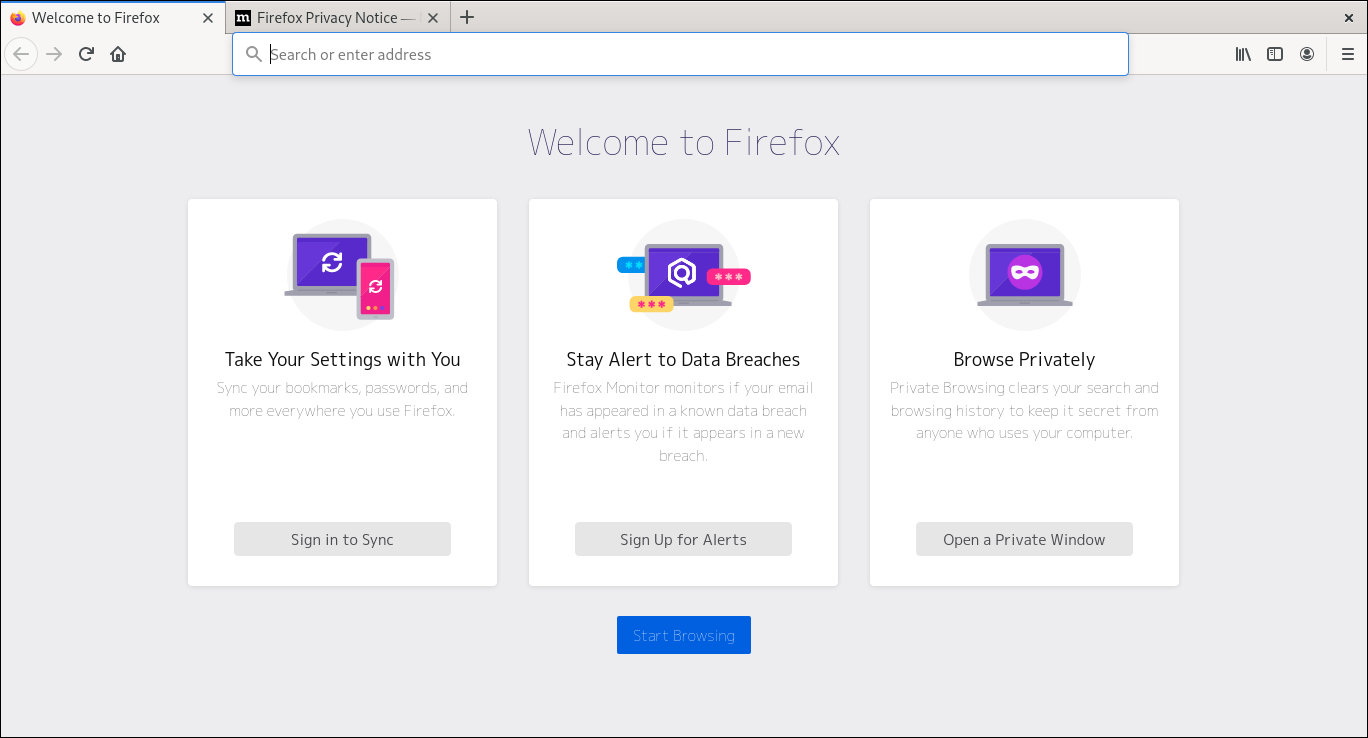Click the Take Your Settings with You title

point(342,360)
